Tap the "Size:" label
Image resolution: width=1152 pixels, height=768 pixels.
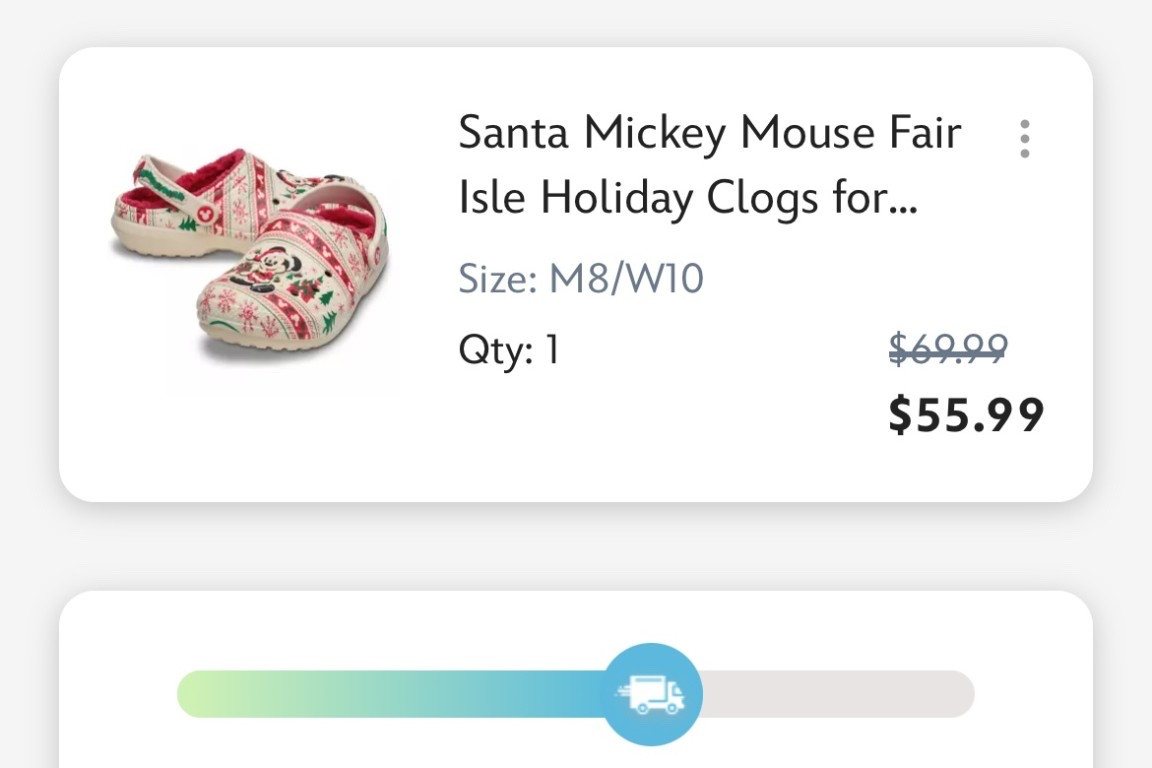(x=497, y=278)
